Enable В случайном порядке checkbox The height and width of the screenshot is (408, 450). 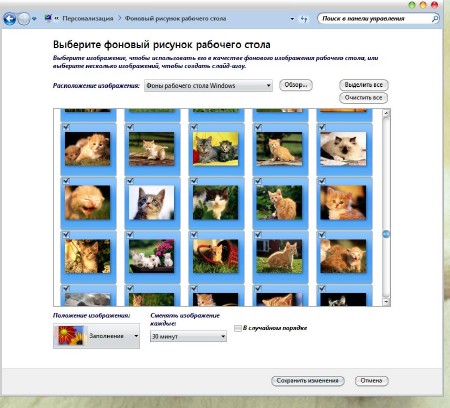tap(238, 328)
